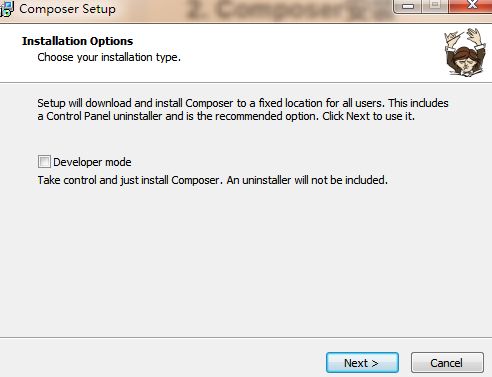This screenshot has height=377, width=492.
Task: Close the Composer Setup window
Action: [472, 5]
